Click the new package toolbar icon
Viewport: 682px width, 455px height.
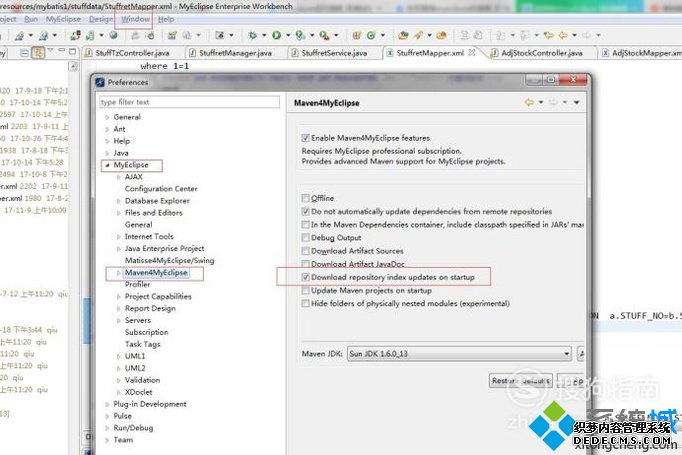pos(357,35)
